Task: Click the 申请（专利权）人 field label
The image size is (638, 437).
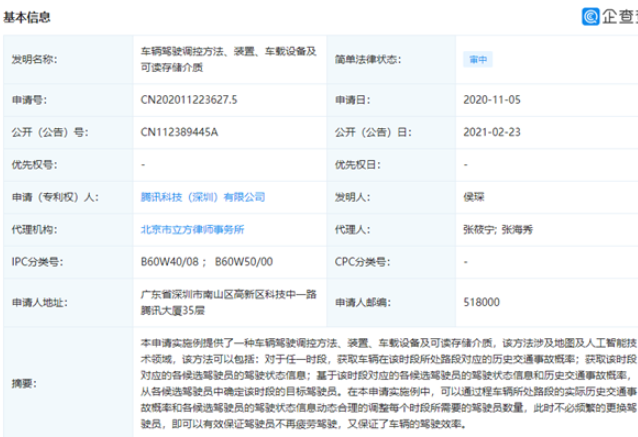Action: 55,197
